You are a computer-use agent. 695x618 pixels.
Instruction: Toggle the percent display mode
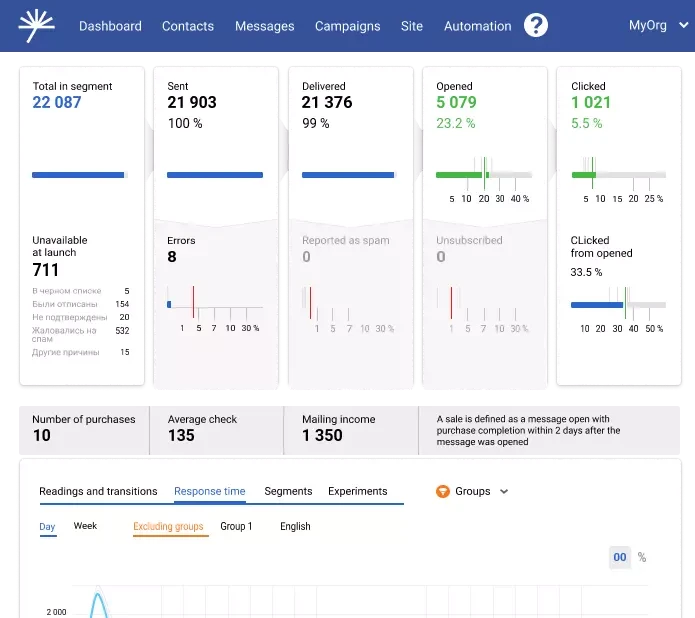[642, 557]
